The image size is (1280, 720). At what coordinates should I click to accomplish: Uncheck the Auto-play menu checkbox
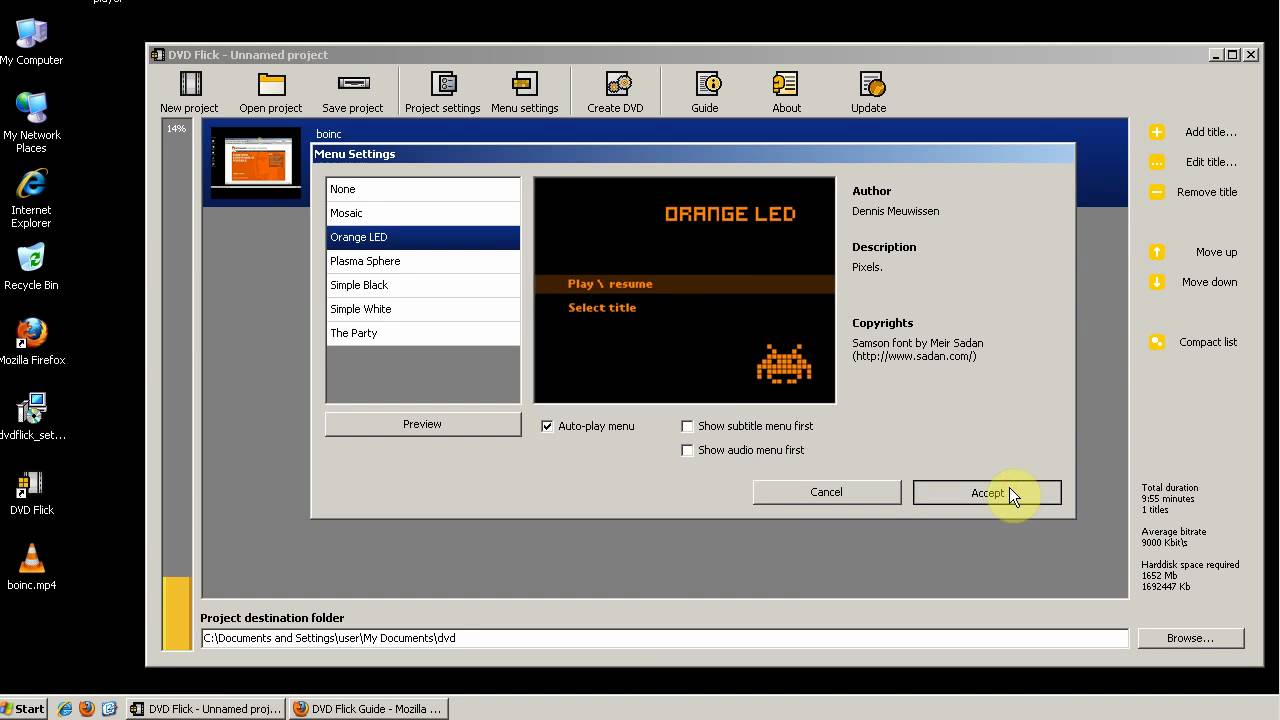547,426
